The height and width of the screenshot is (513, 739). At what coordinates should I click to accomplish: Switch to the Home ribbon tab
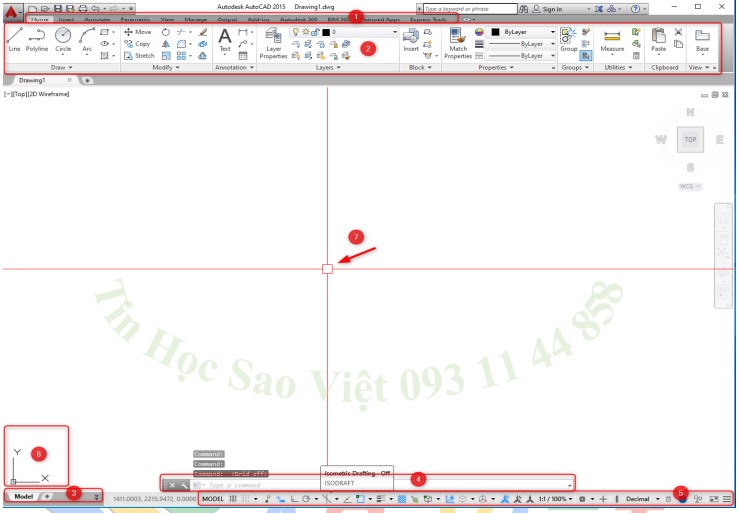pos(40,20)
